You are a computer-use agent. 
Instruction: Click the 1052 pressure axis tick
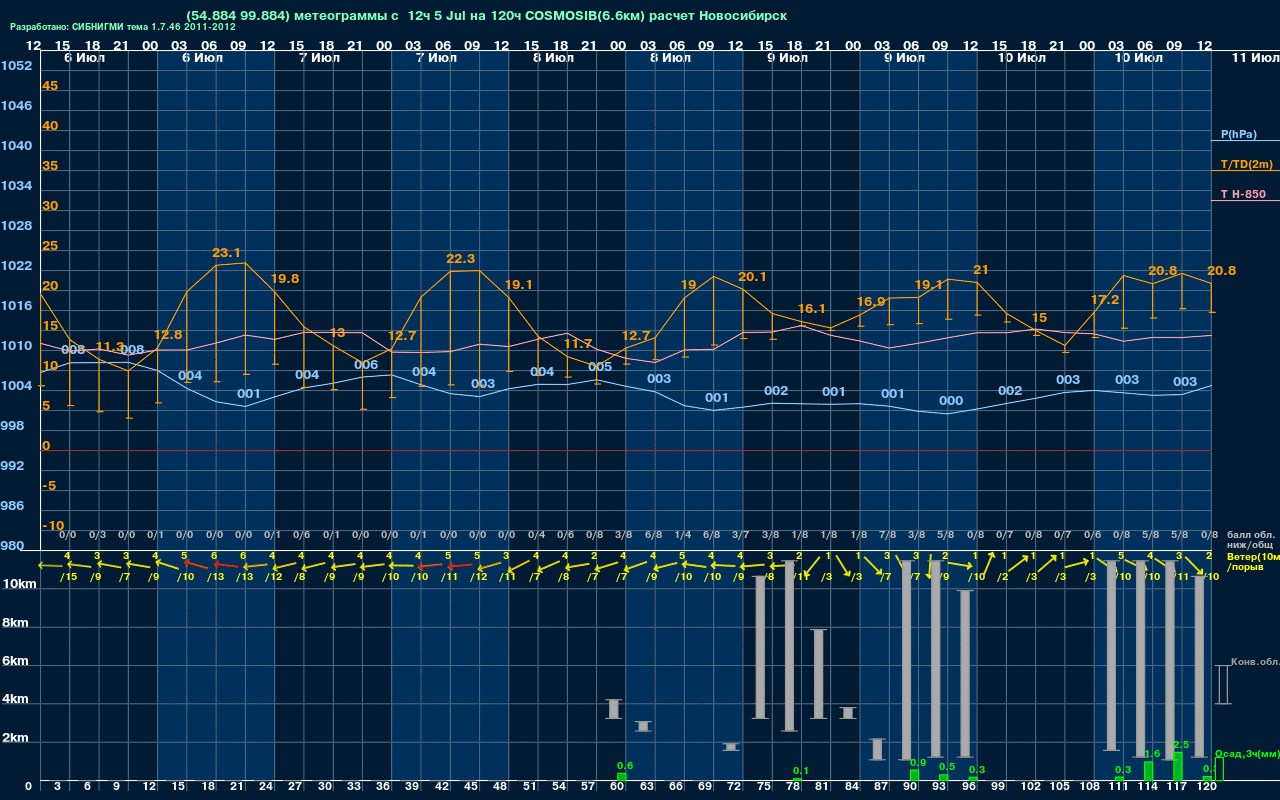(16, 65)
